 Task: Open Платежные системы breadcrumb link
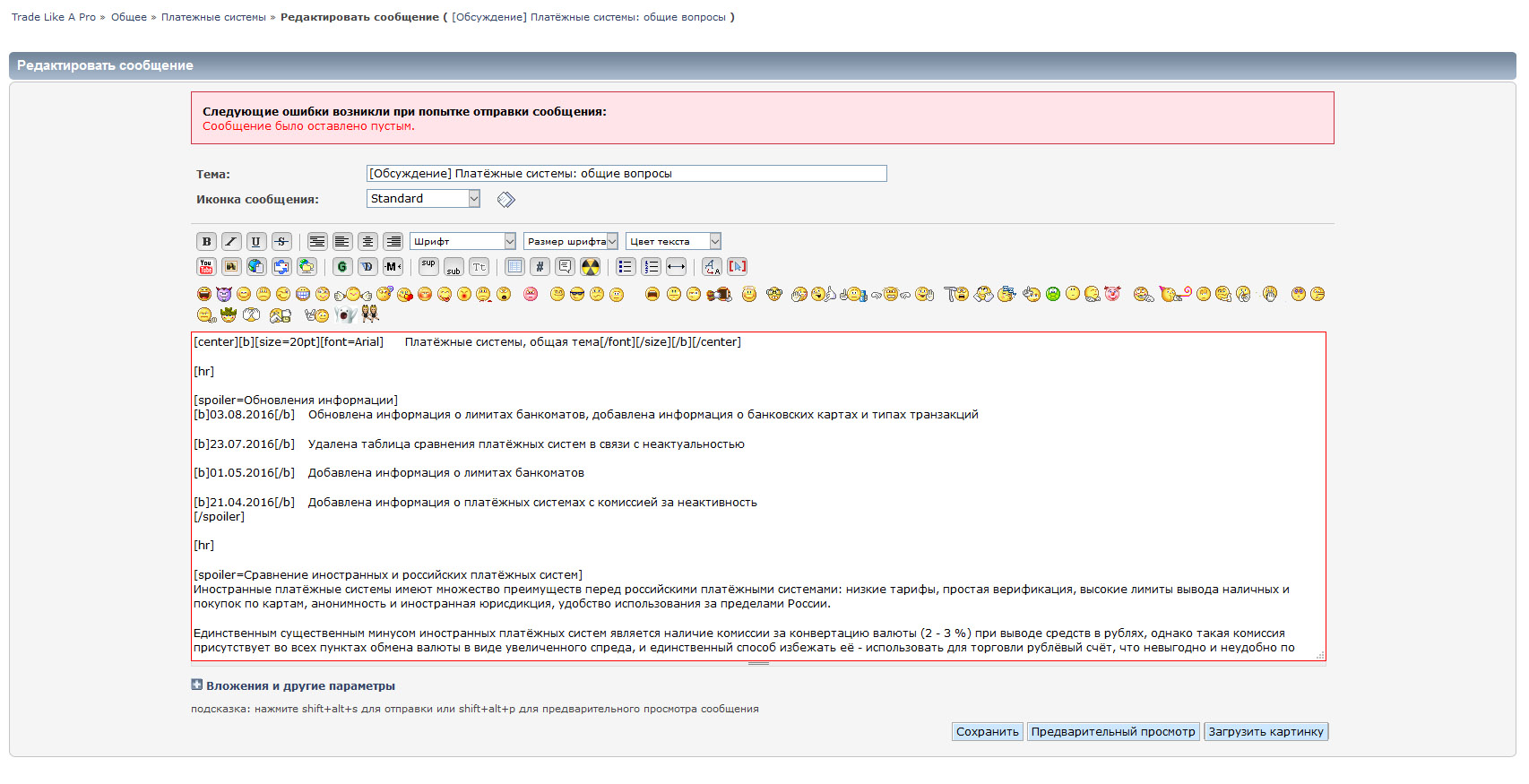point(213,17)
